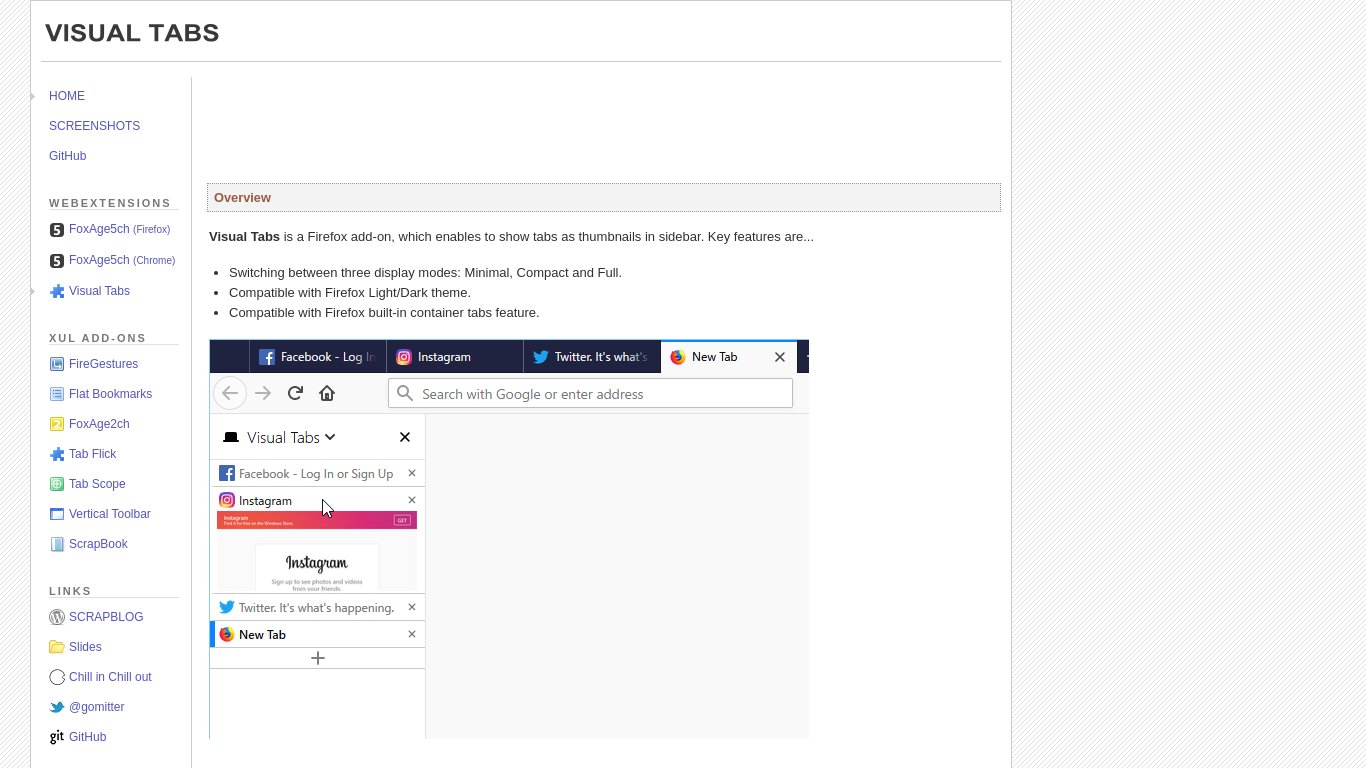
Task: Click the Instagram page thumbnail preview
Action: 317,551
